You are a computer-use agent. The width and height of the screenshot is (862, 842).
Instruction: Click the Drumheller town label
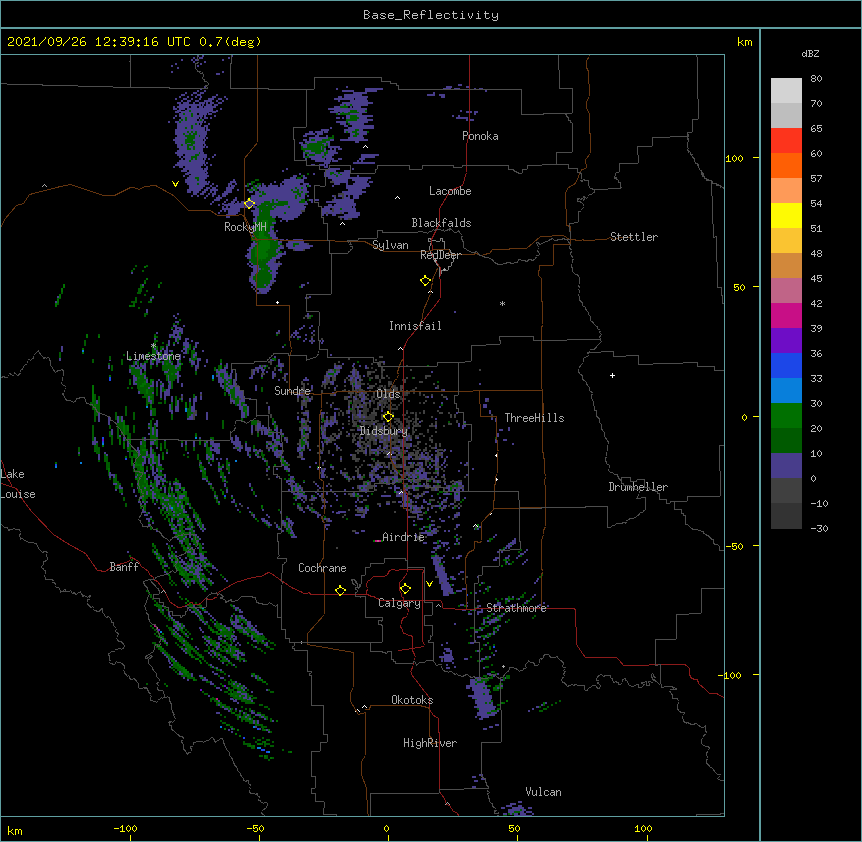coord(638,487)
